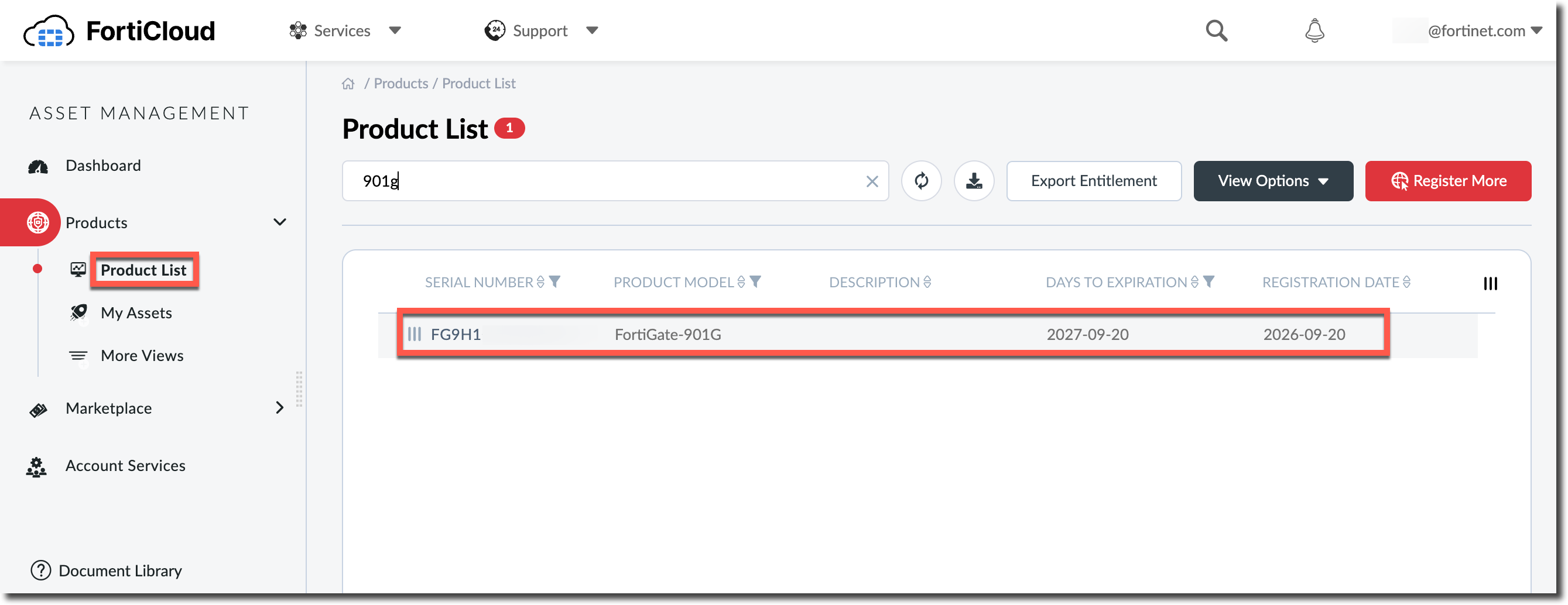Collapse the Products section chevron
The image size is (1568, 605).
coord(279,222)
